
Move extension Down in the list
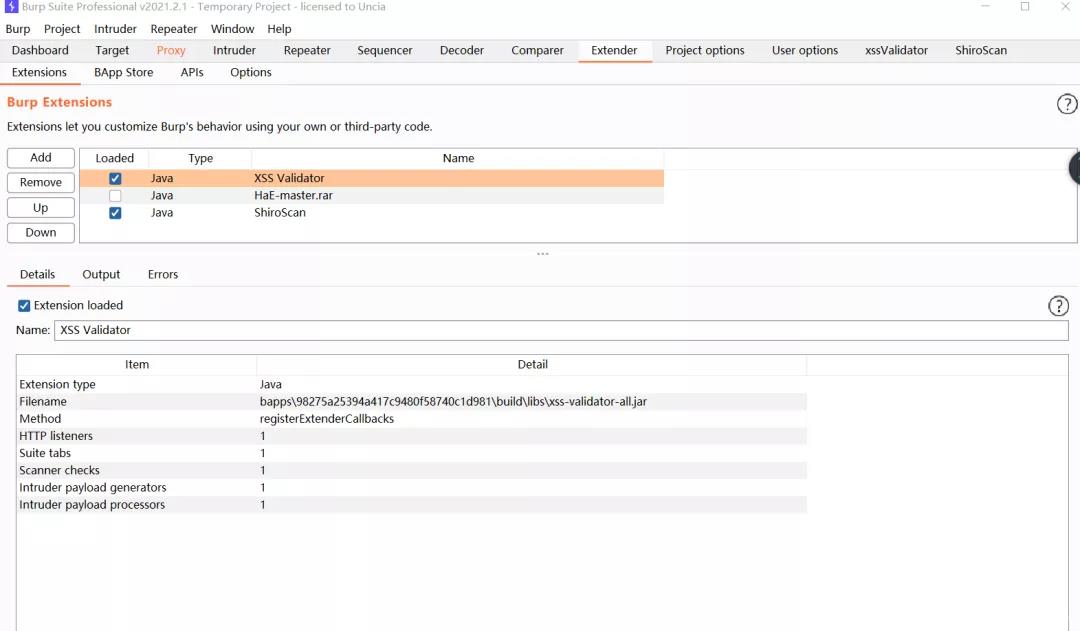point(41,233)
